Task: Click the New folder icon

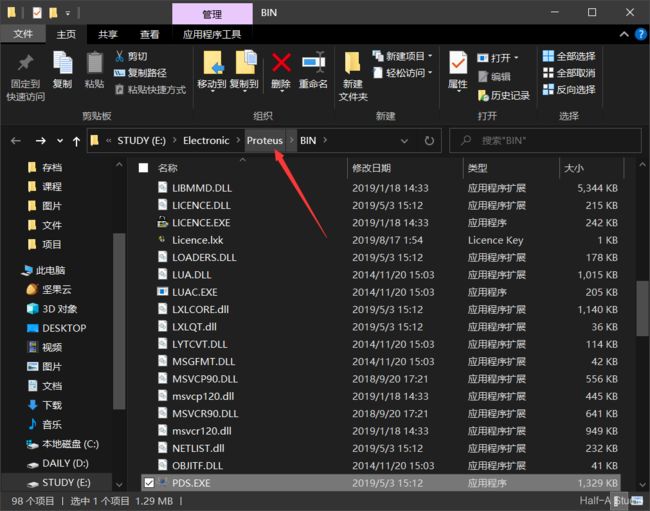Action: [x=353, y=63]
